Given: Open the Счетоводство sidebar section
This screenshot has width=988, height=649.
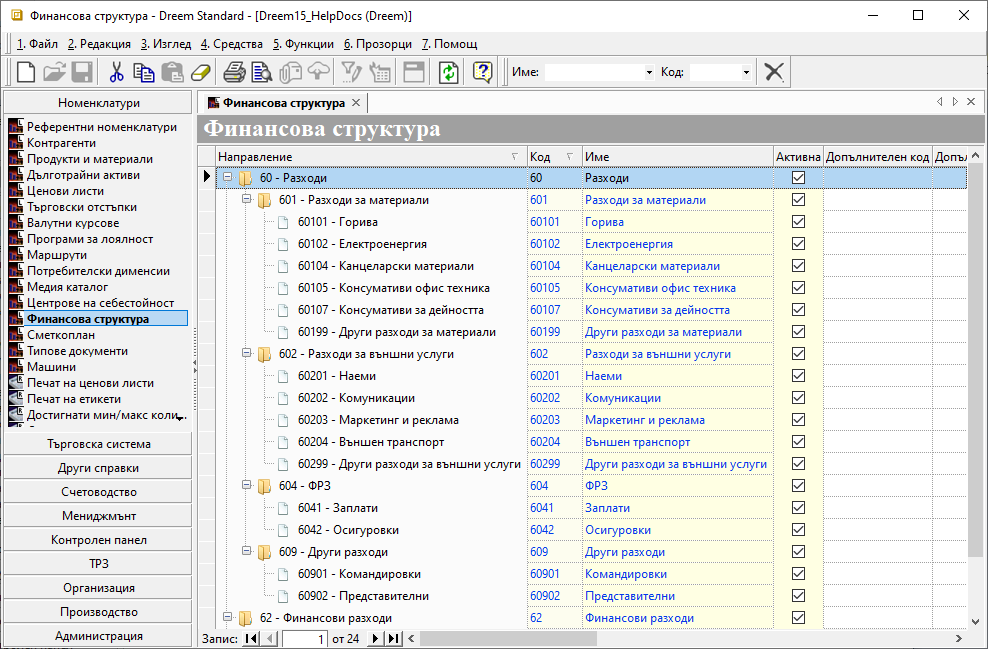Looking at the screenshot, I should click(x=98, y=492).
